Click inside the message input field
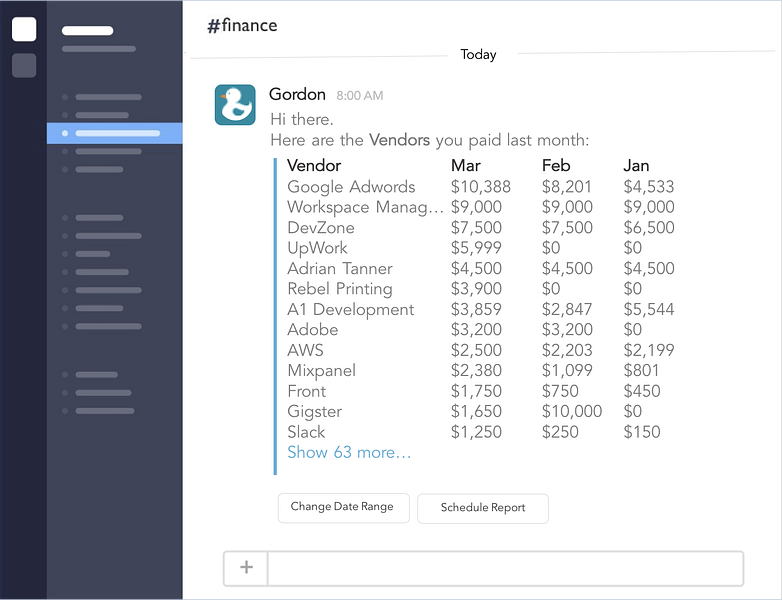Screen dimensions: 782x600 click(505, 568)
